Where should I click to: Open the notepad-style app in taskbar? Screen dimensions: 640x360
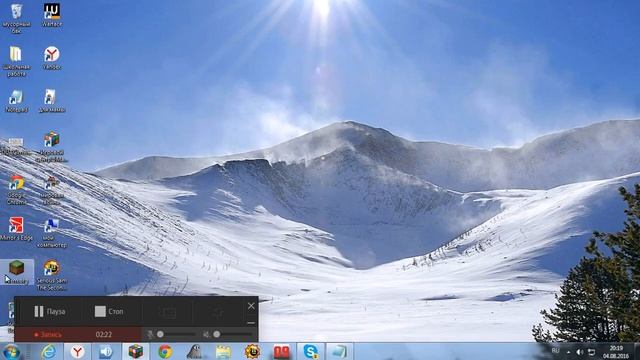pyautogui.click(x=340, y=351)
